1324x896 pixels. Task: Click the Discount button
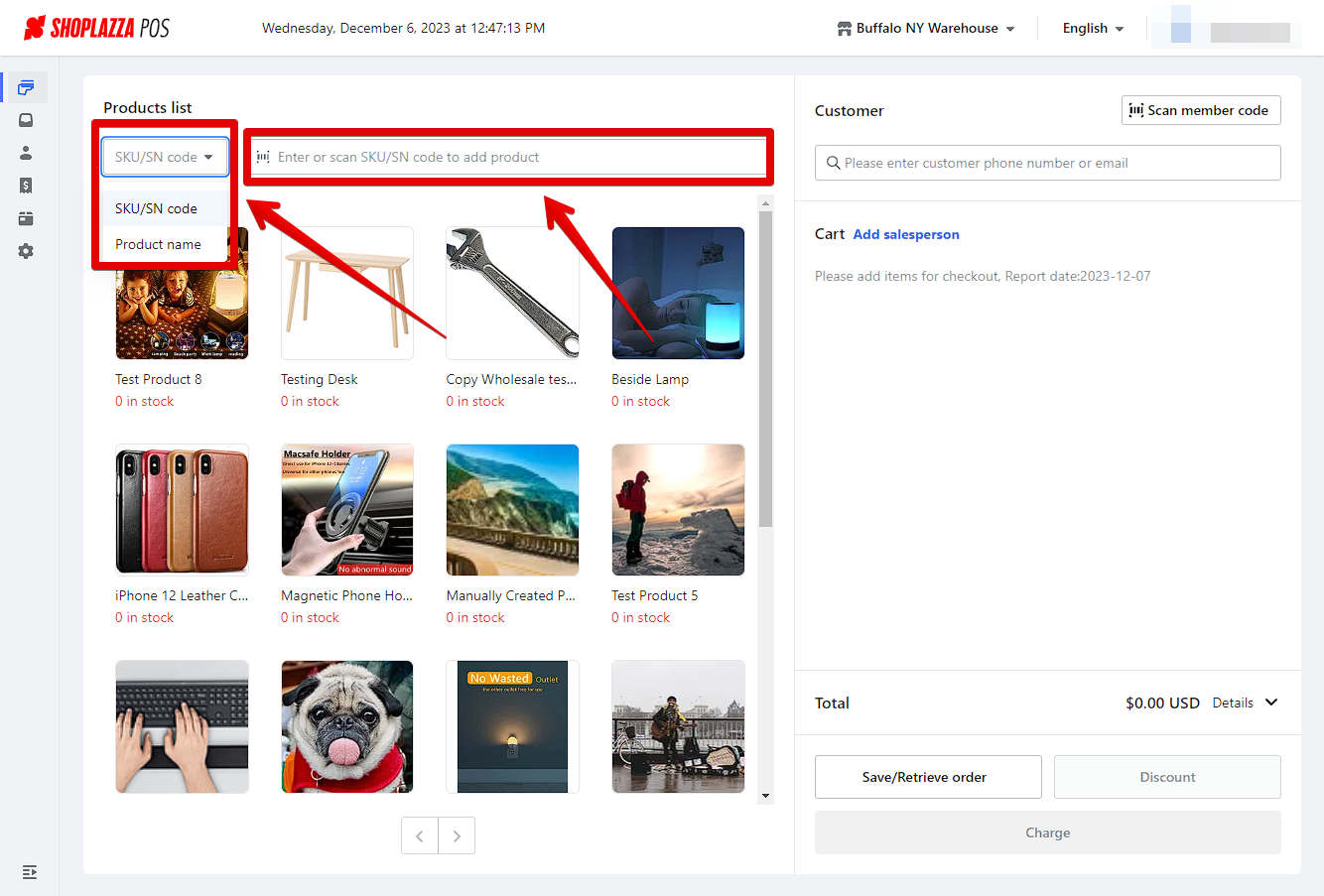(1167, 777)
